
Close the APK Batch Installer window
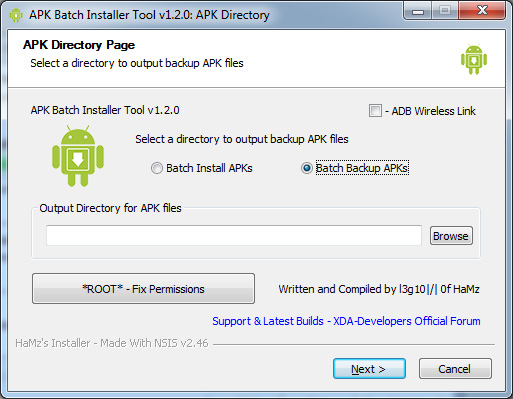[482, 11]
